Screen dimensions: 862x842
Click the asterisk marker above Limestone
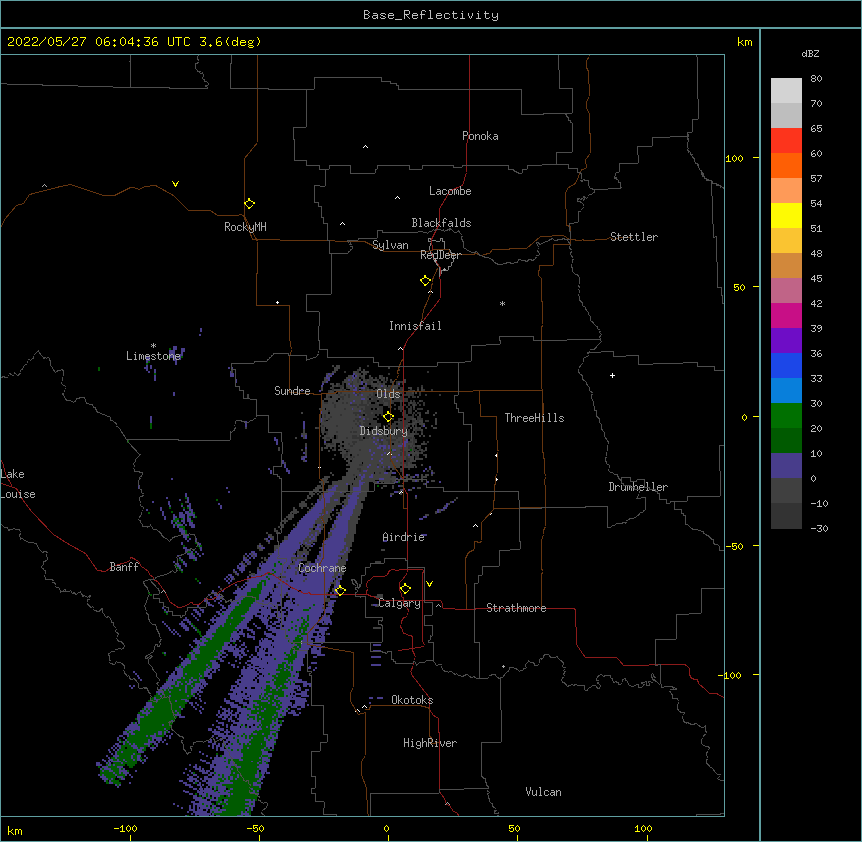tap(153, 346)
